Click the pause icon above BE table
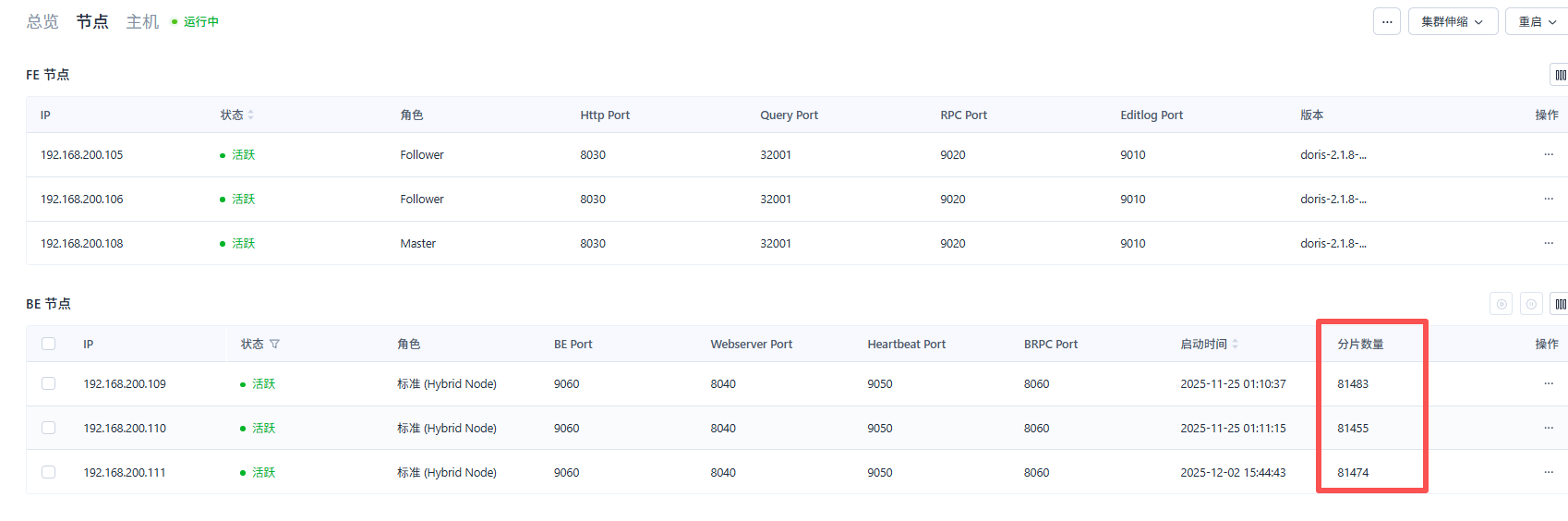1568x521 pixels. click(1531, 304)
